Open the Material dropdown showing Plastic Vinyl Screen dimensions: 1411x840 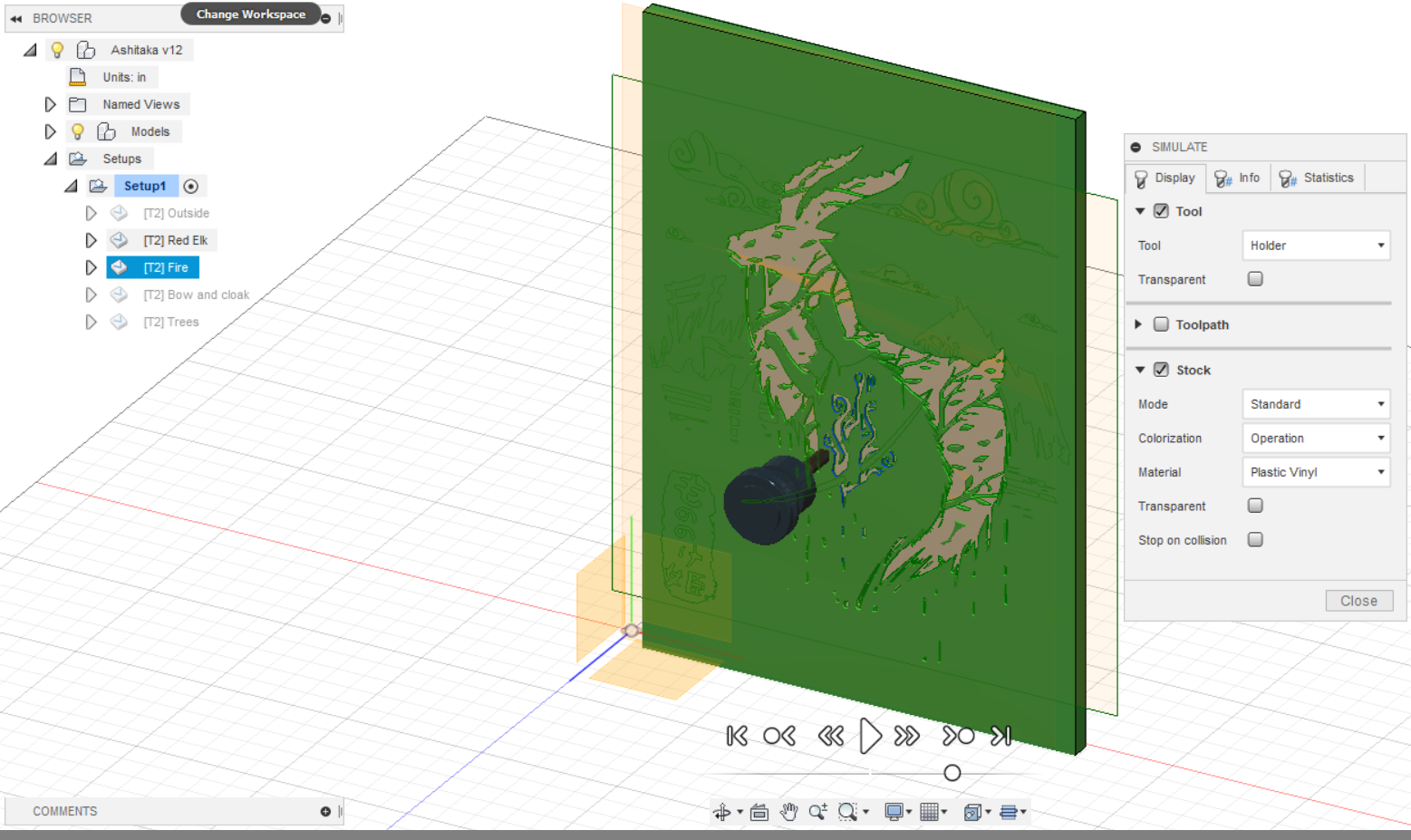(x=1316, y=472)
